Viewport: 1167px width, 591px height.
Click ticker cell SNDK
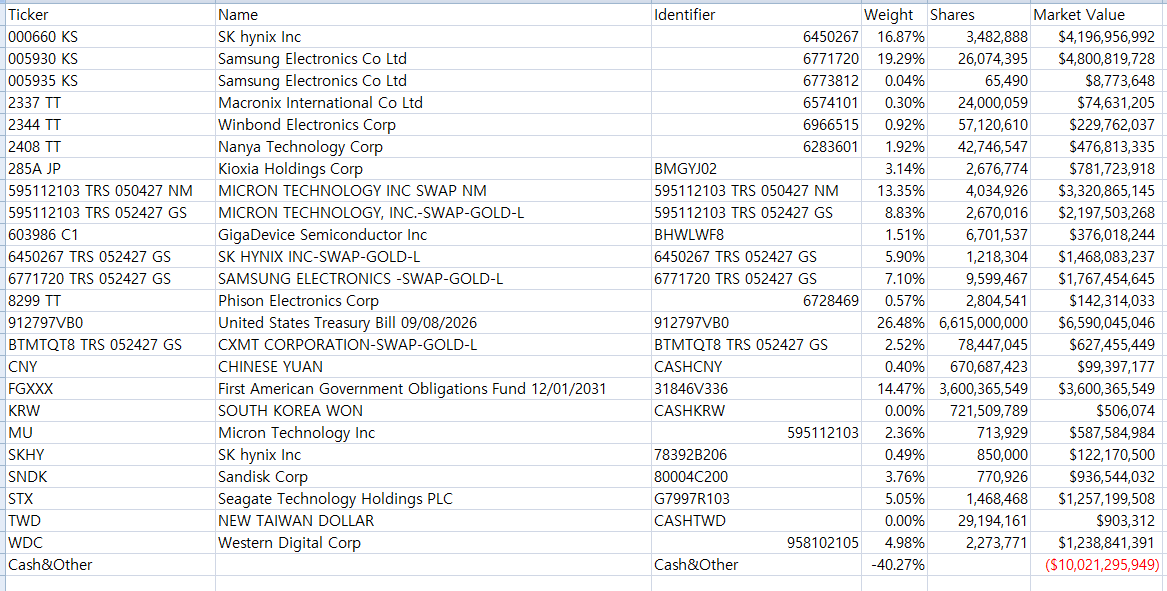(x=110, y=476)
